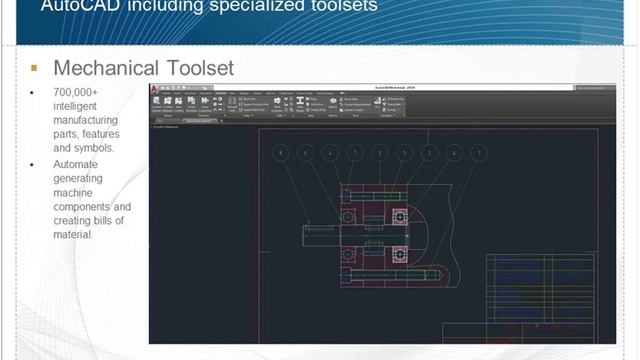Click the "creating bills of" text line
This screenshot has height=360, width=640.
point(89,220)
